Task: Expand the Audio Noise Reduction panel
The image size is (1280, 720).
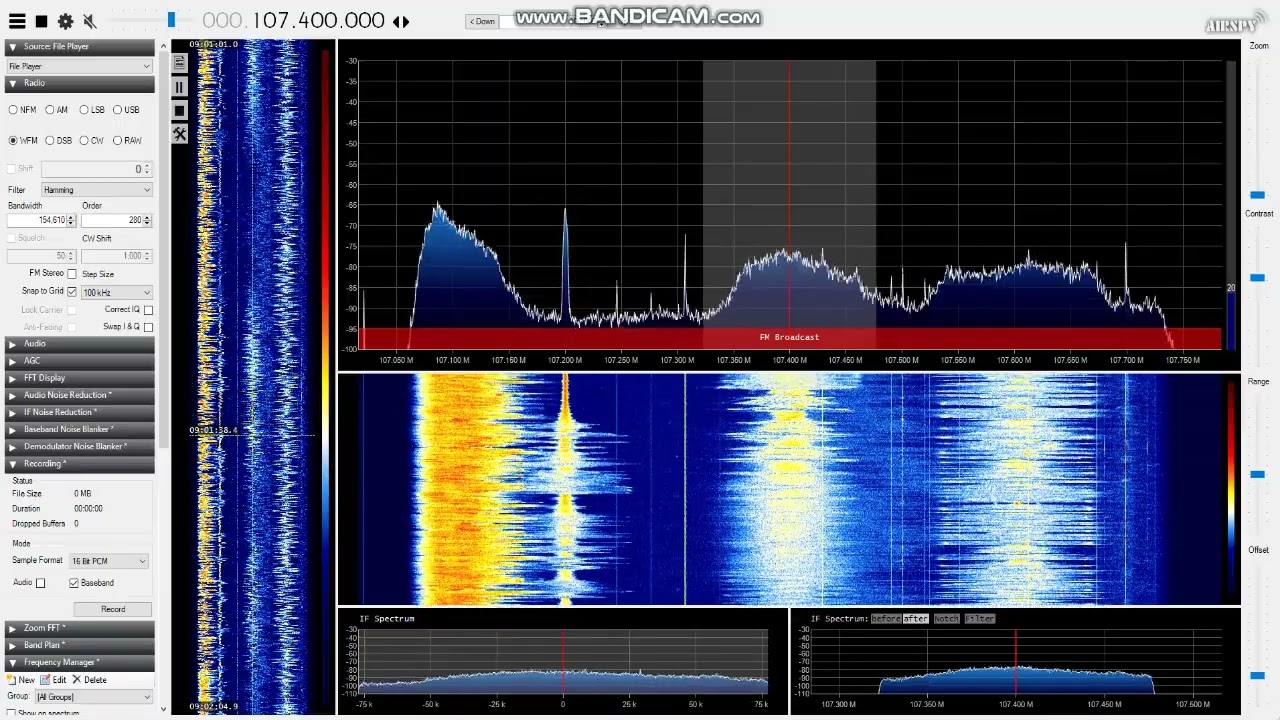Action: (80, 395)
